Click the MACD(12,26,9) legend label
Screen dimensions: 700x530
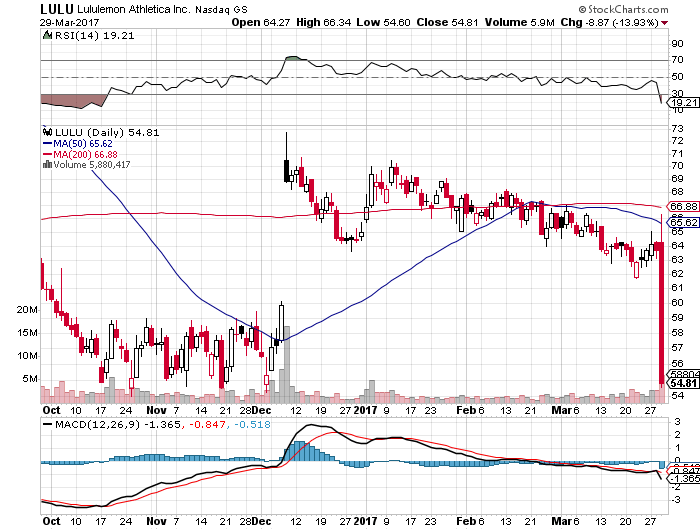pos(97,425)
